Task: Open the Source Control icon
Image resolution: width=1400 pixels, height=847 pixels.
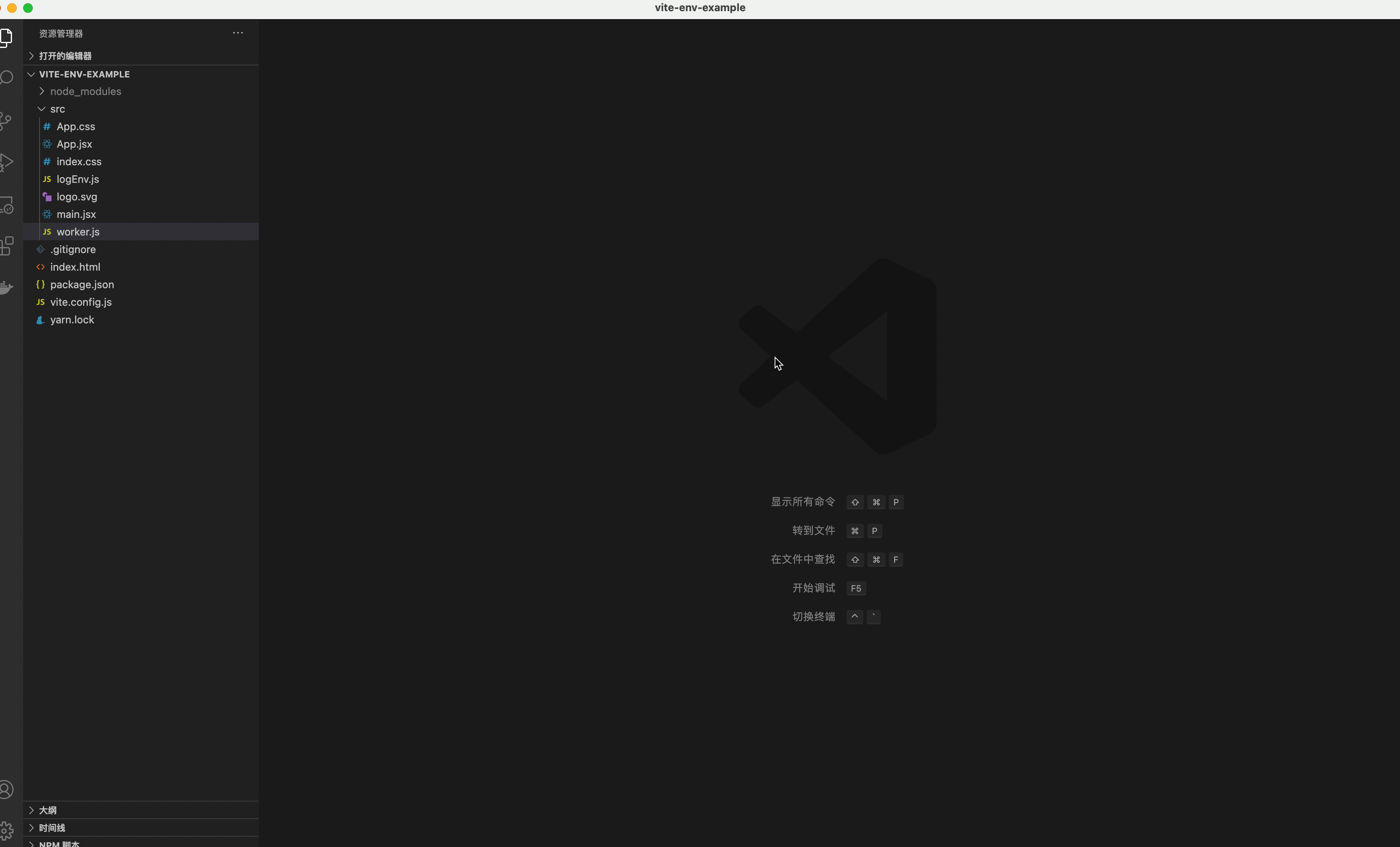Action: click(x=6, y=121)
